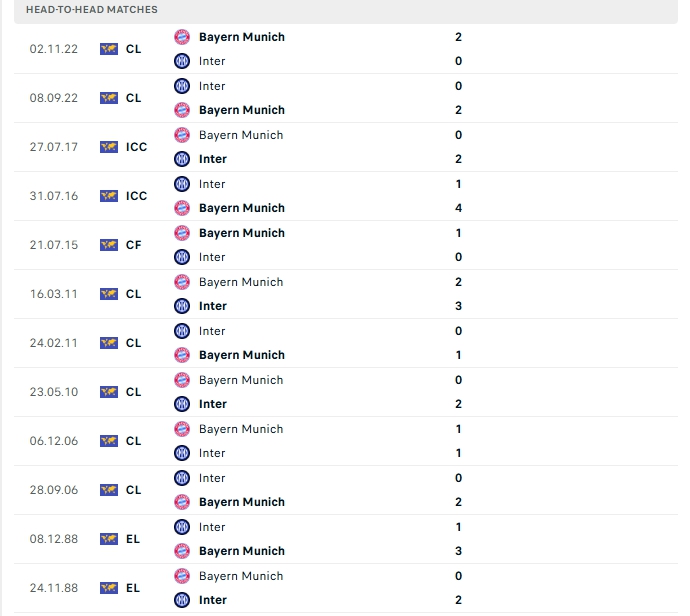Screen dimensions: 690x616
Task: Select the 27.07.17 match date
Action: (54, 147)
